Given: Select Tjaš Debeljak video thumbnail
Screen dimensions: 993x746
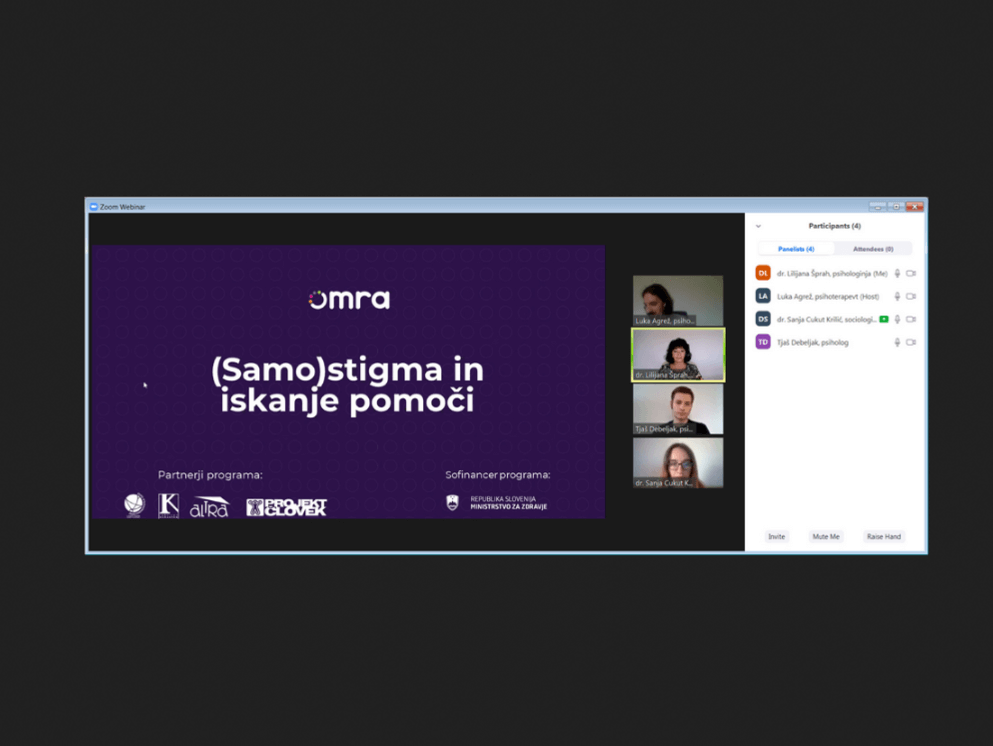Looking at the screenshot, I should click(678, 409).
